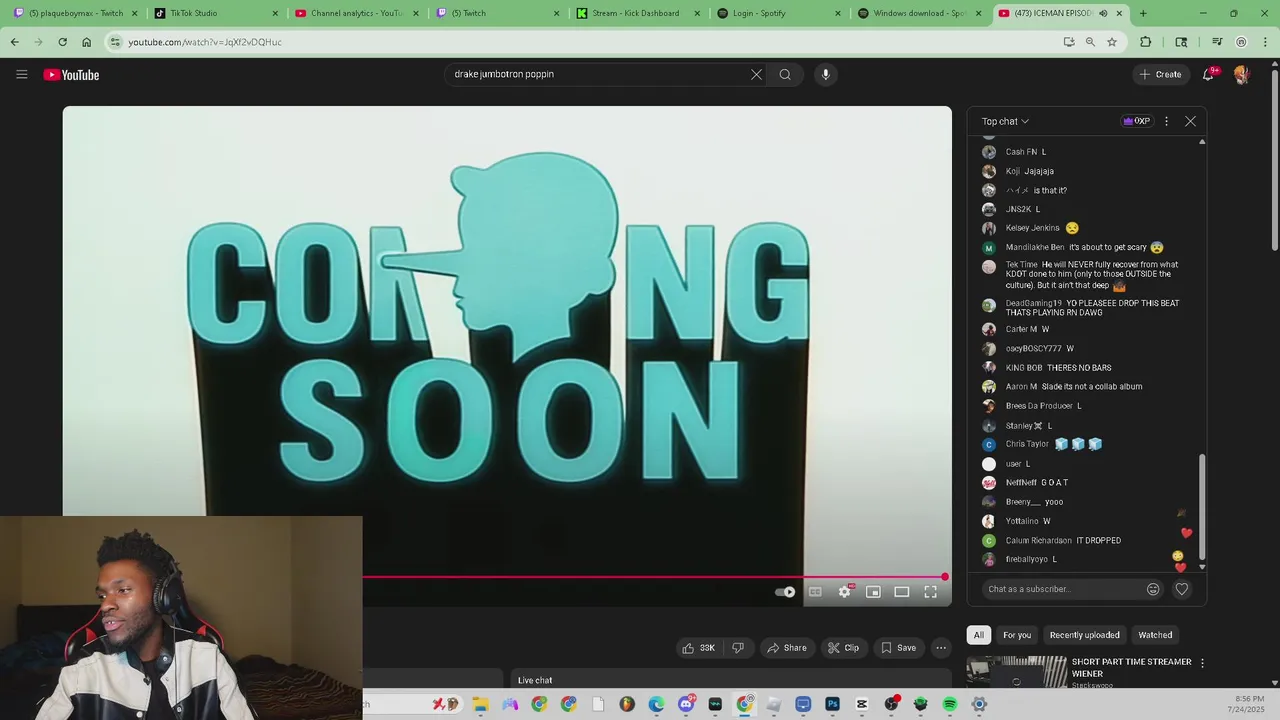
Task: Start voice search with the microphone
Action: click(x=825, y=74)
